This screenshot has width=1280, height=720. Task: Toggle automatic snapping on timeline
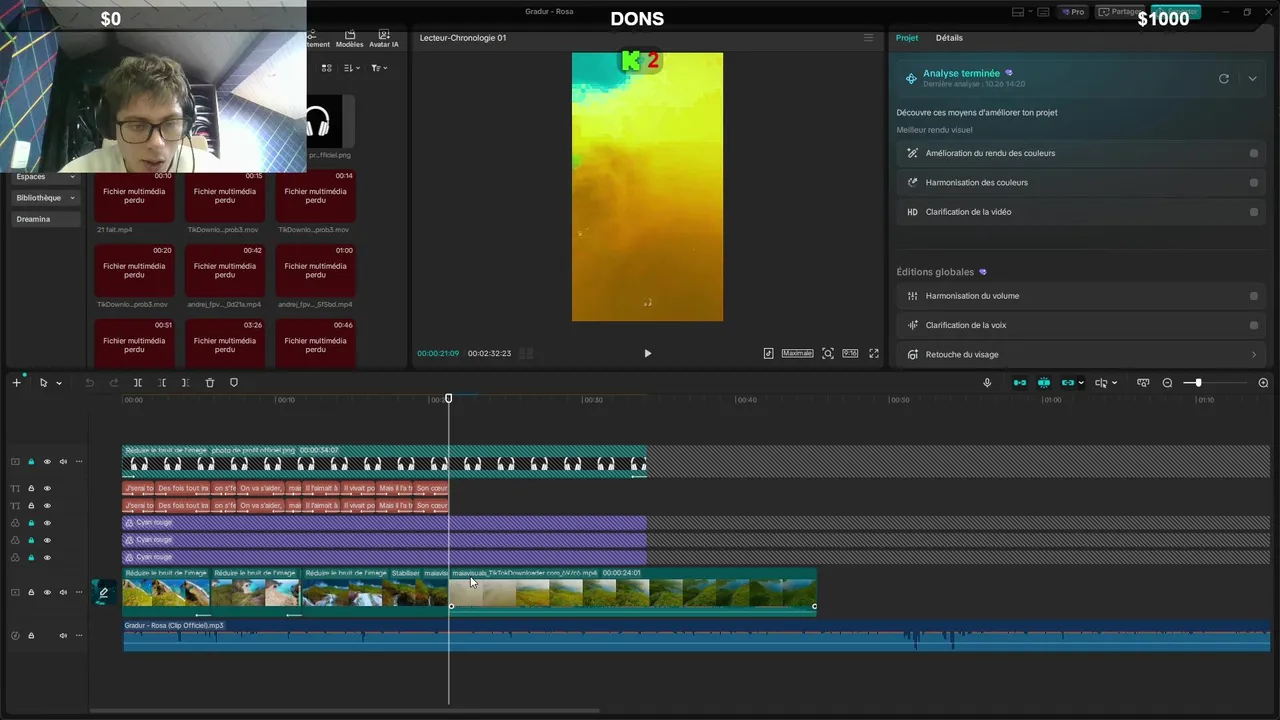1044,383
